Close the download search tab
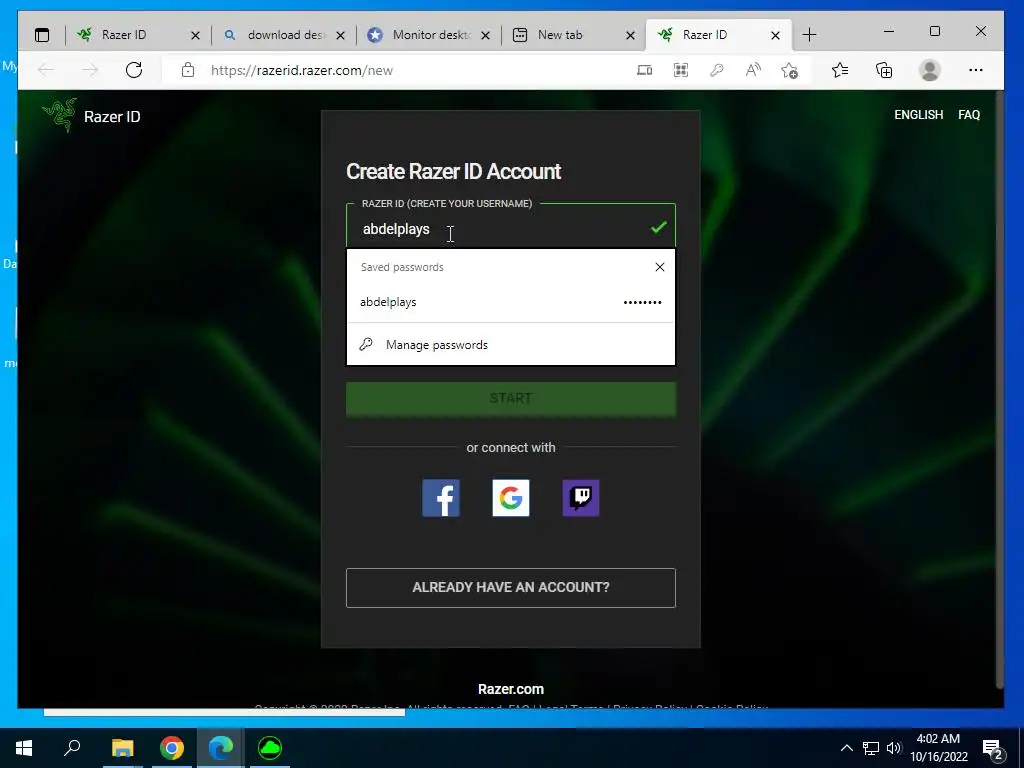 click(x=340, y=35)
